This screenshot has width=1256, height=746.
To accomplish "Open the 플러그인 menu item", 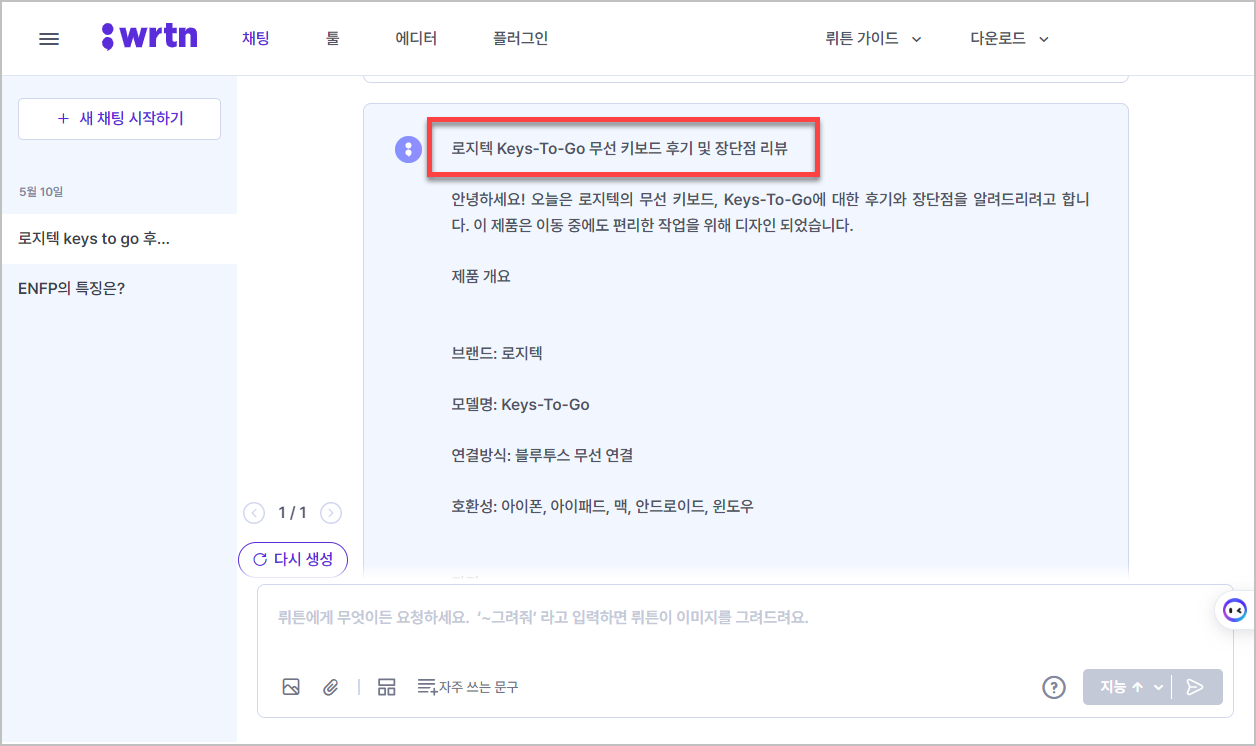I will (x=519, y=37).
